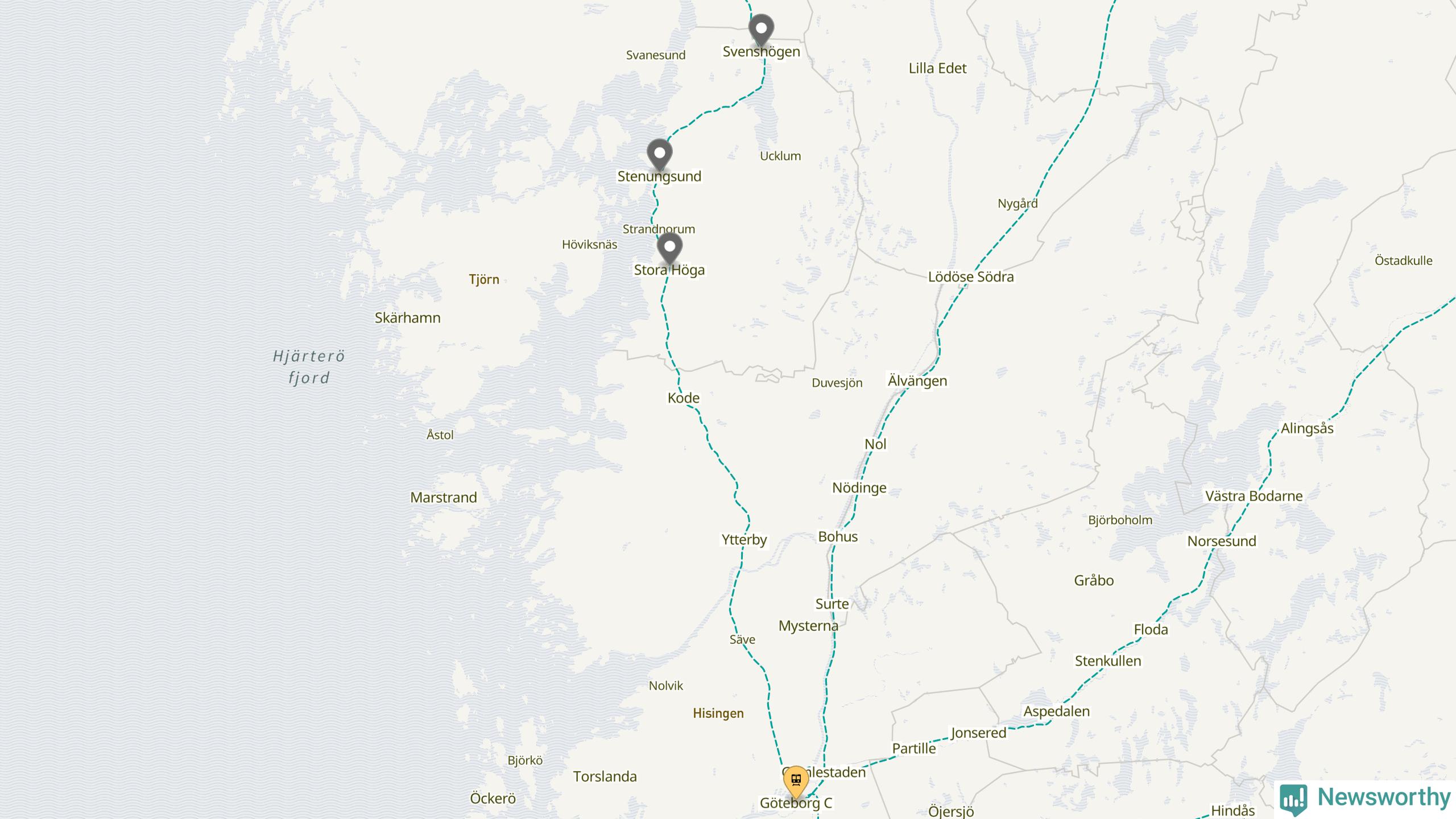
Task: Click the Lilla Edet place label
Action: click(937, 68)
